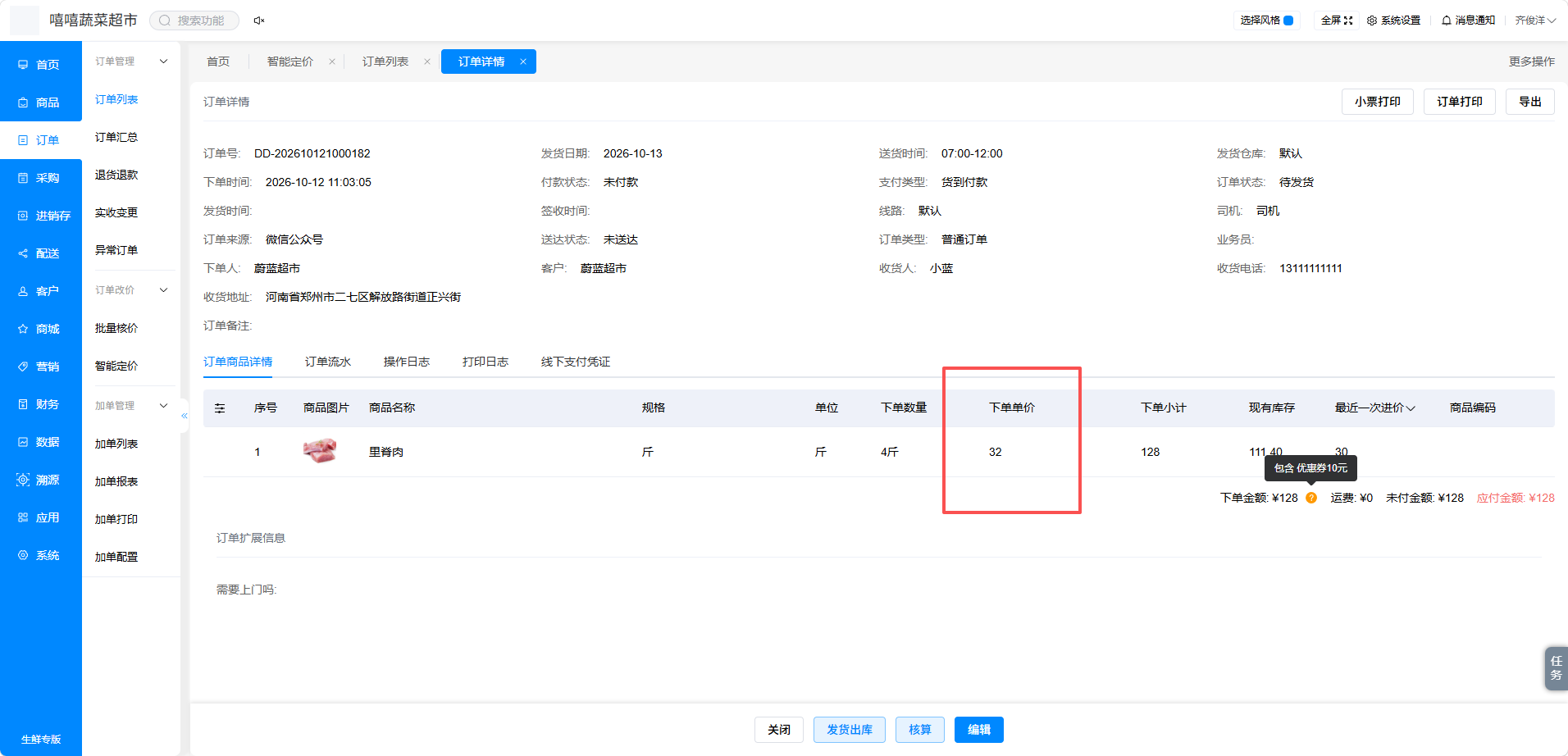Open the 任务 floating panel
This screenshot has height=756, width=1568.
[x=1556, y=668]
